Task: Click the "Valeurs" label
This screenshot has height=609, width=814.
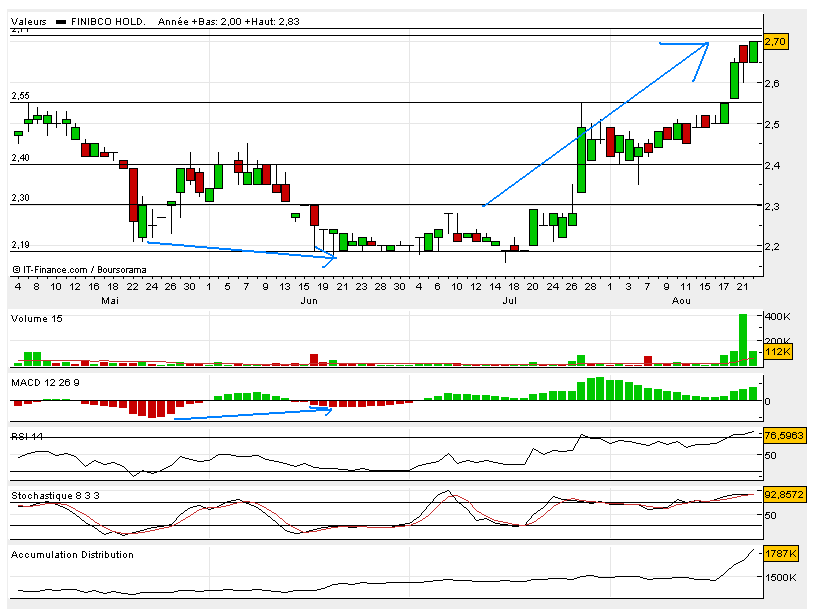Action: pos(29,22)
